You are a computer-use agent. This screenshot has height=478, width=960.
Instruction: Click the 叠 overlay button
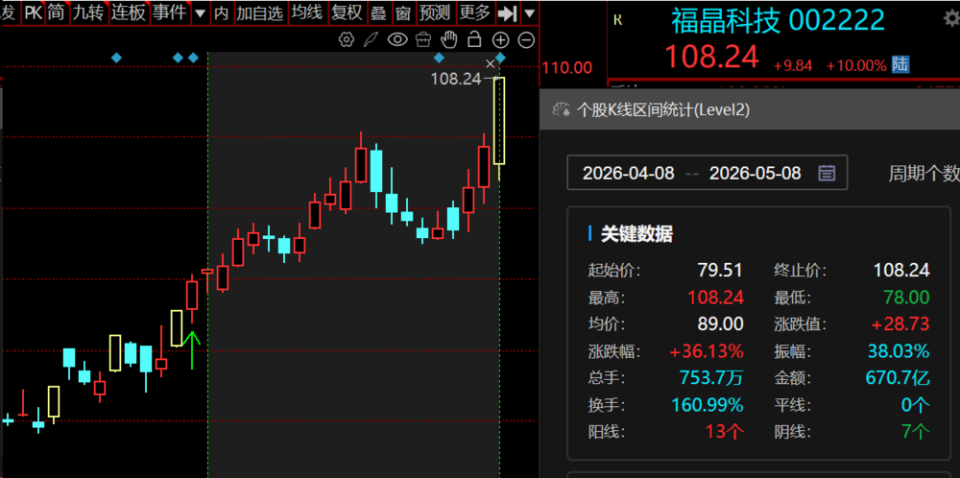point(378,12)
